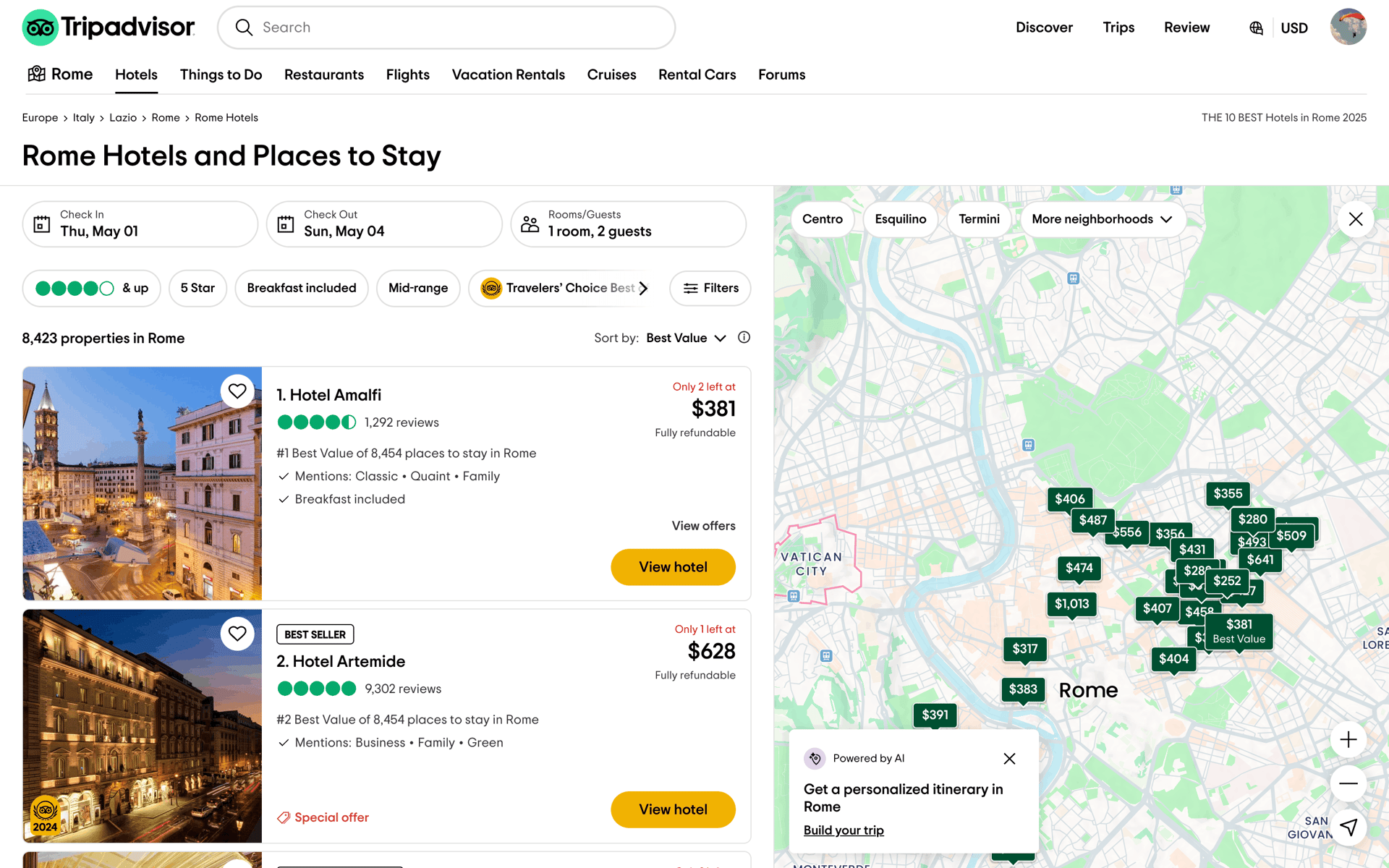Click View hotel for Hotel Artemide

pyautogui.click(x=673, y=809)
